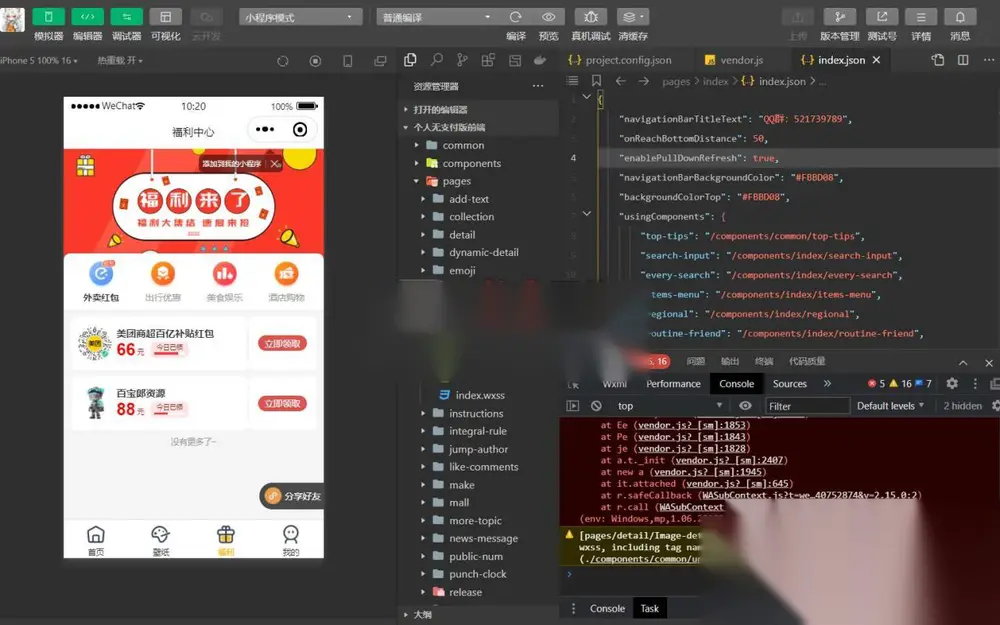Open the 热重载 hot reload dropdown

tap(120, 61)
